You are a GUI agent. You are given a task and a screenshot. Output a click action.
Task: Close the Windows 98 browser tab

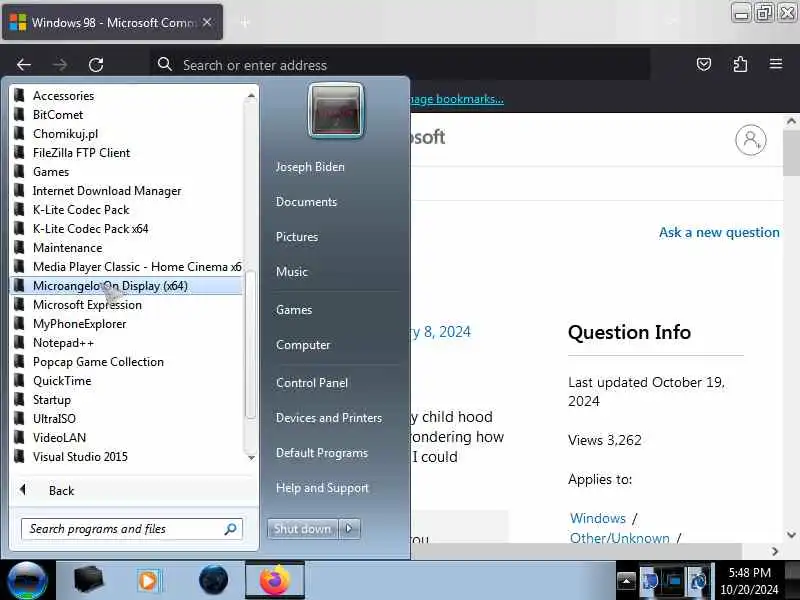207,22
